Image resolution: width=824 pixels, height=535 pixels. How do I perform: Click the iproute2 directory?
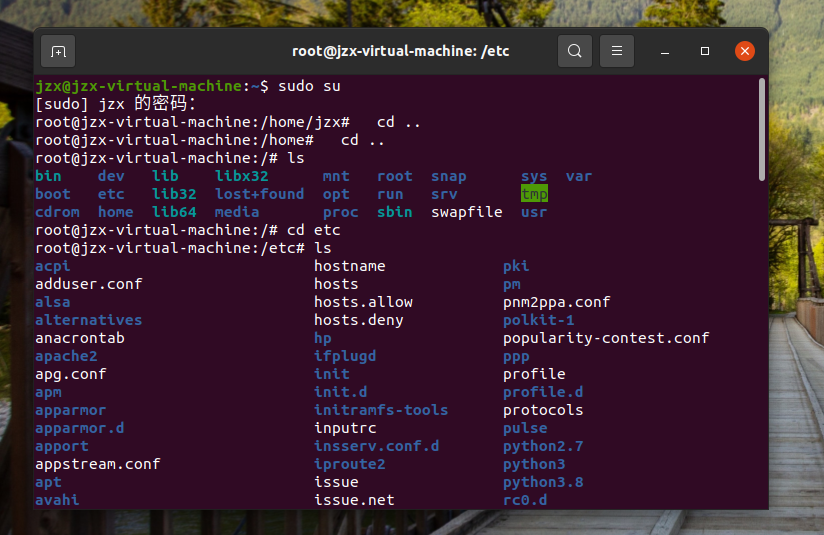click(x=349, y=464)
